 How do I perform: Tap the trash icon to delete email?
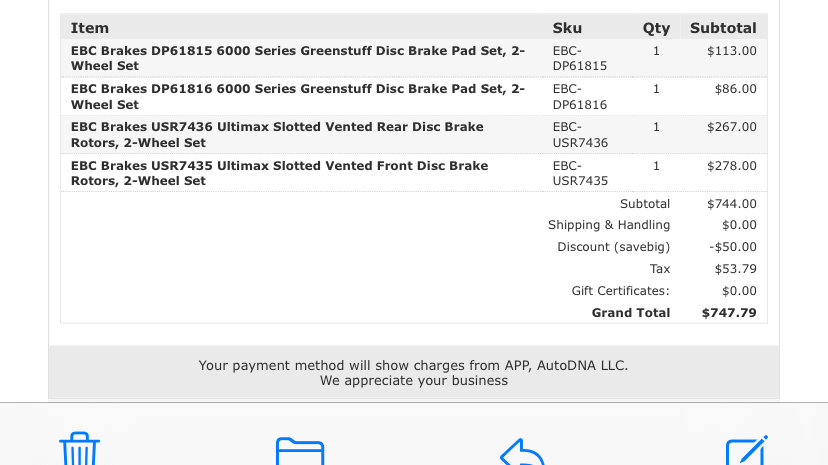point(79,449)
